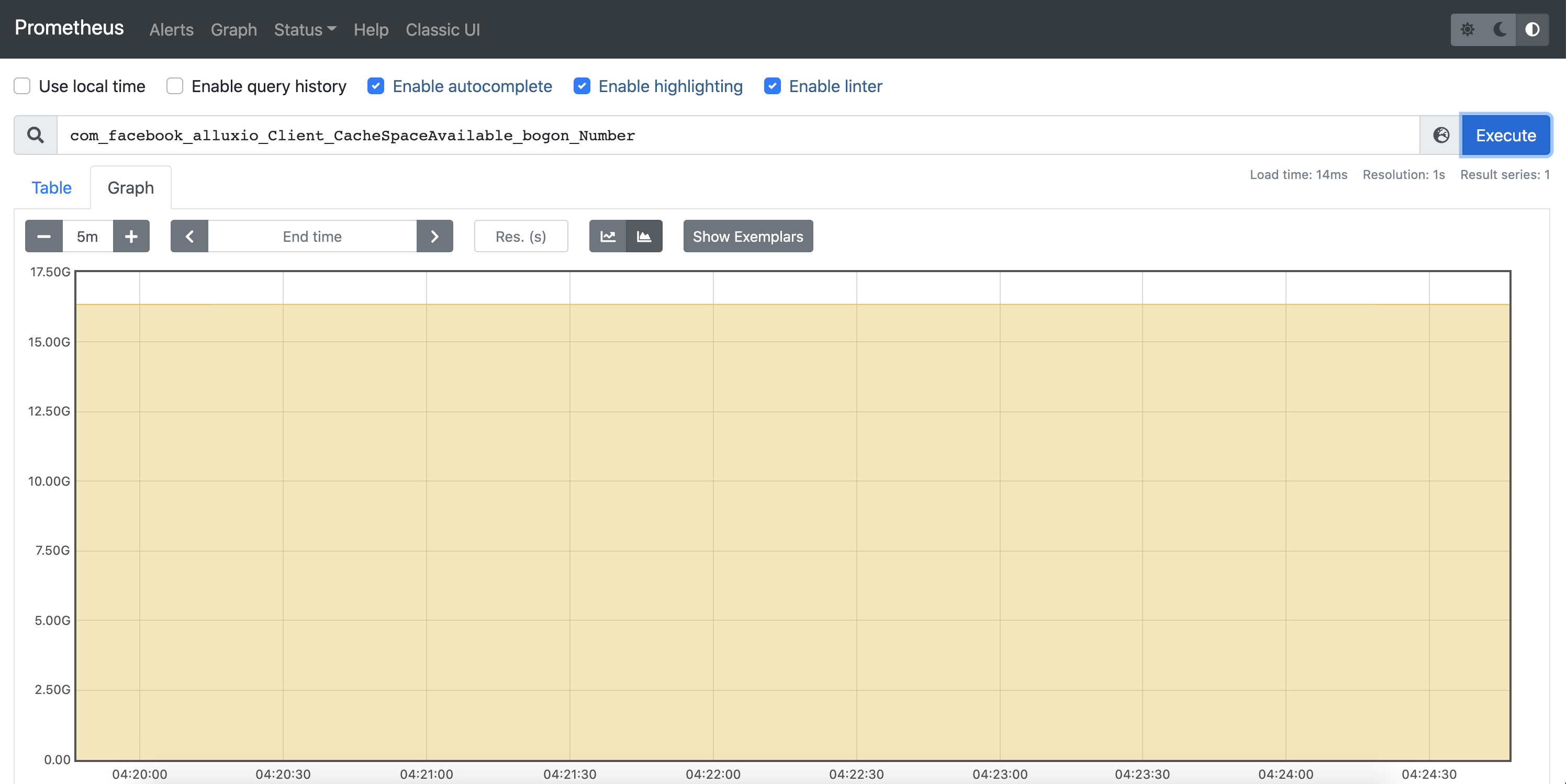
Task: Select the browser-preferred theme half-circle icon
Action: 1532,29
